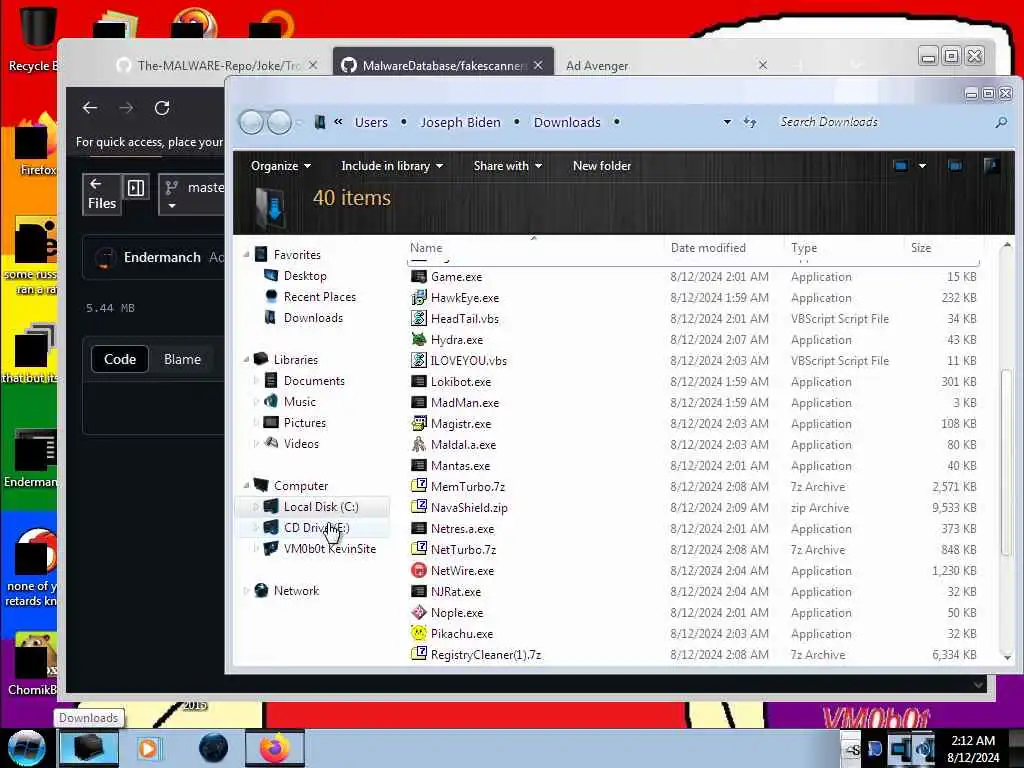Select Magistr.exe file icon
The width and height of the screenshot is (1024, 768).
[419, 424]
